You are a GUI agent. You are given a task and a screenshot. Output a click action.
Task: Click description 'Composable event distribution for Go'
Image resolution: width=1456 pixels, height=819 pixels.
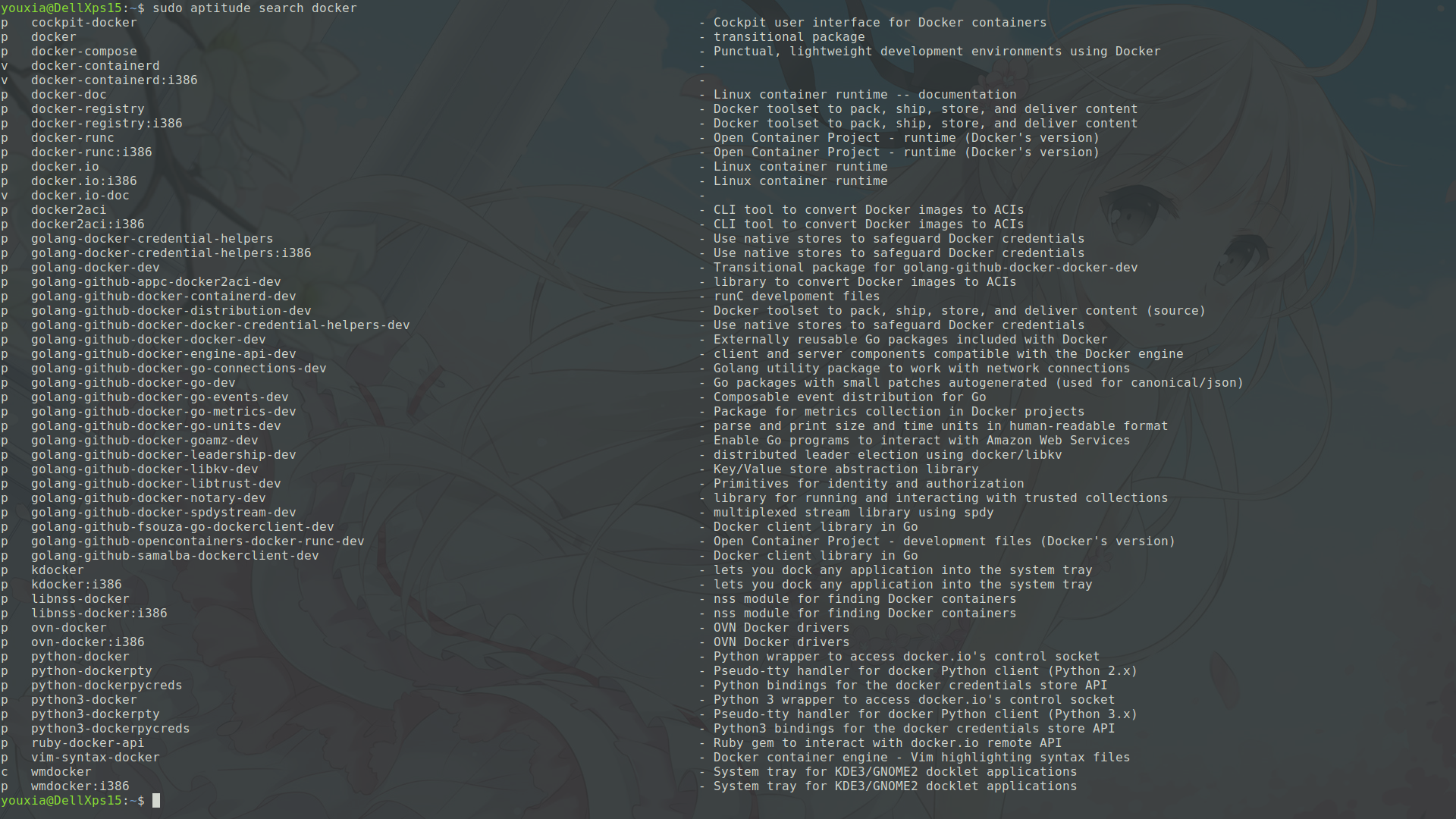[850, 397]
